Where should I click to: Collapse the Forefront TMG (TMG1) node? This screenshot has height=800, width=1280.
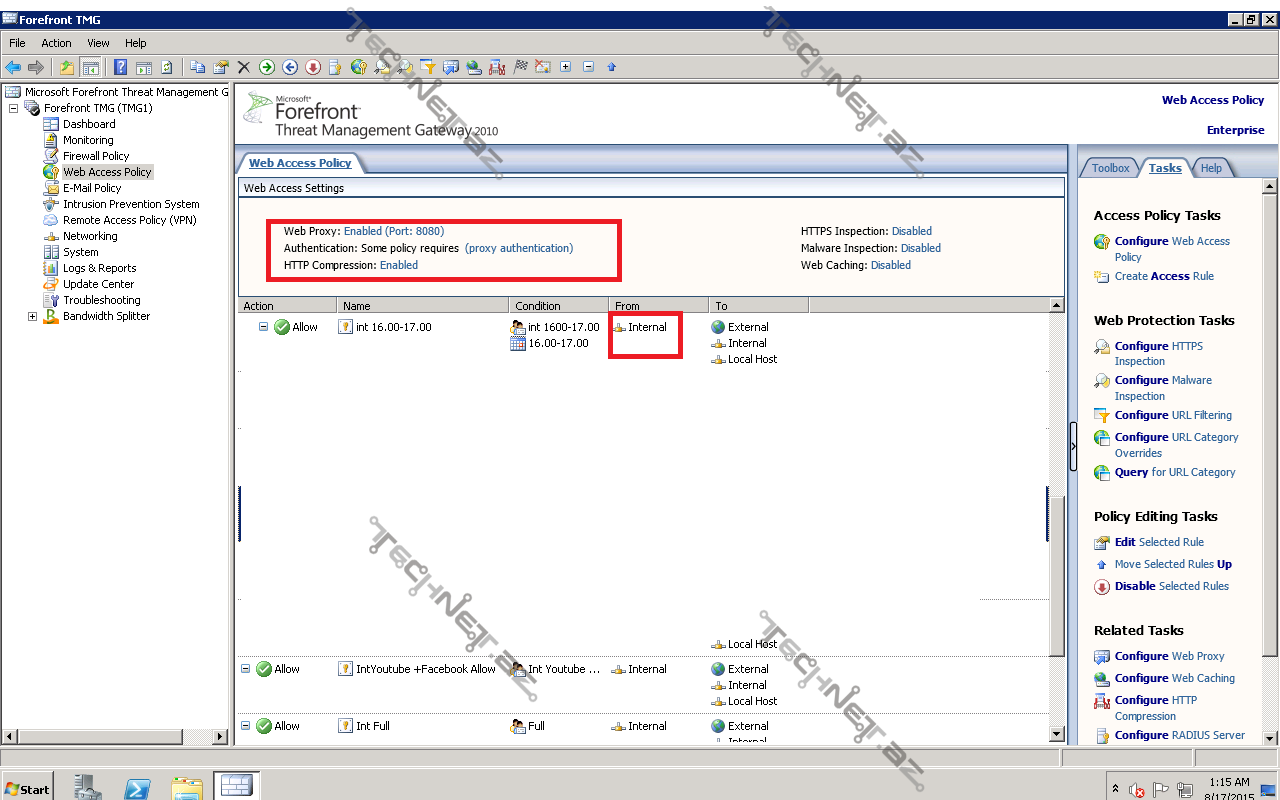pos(14,108)
